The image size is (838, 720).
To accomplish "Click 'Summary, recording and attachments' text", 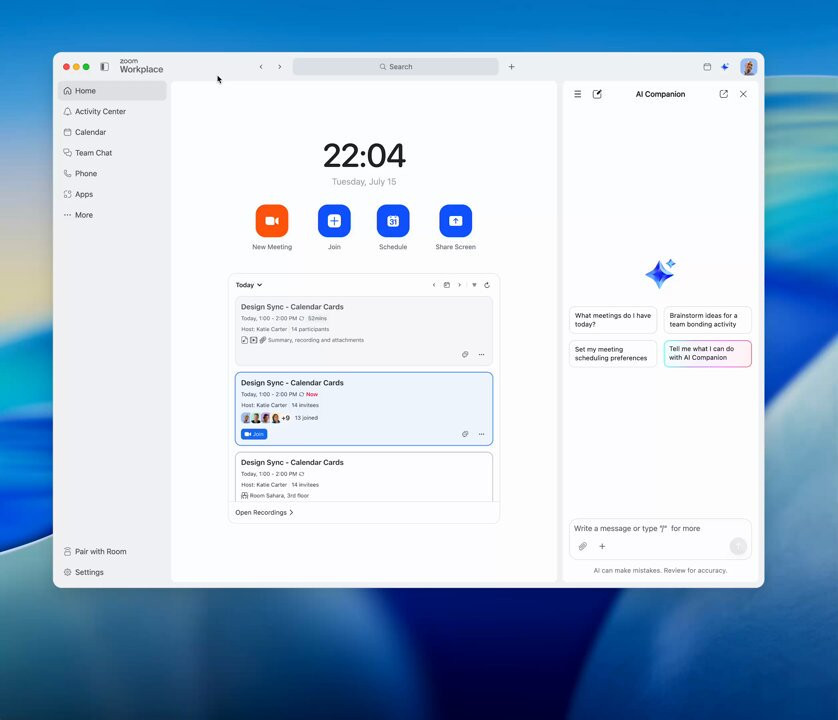I will 316,340.
